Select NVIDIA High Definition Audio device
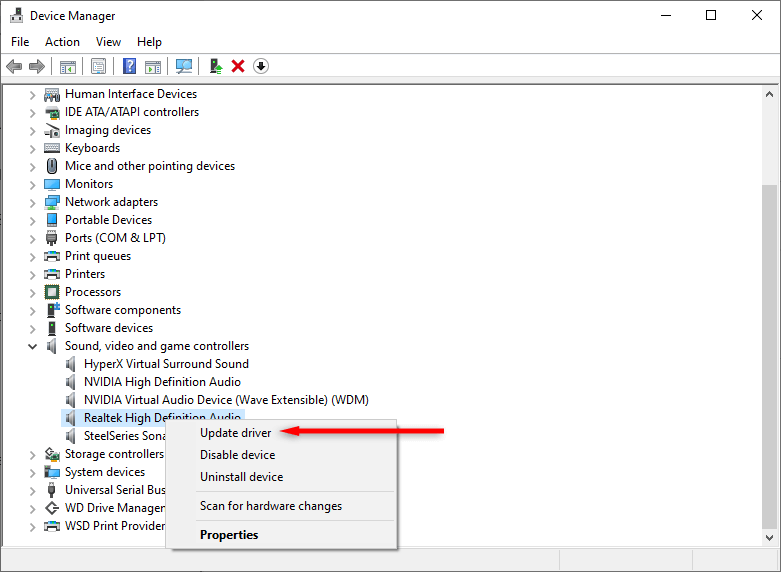Image resolution: width=781 pixels, height=572 pixels. point(162,382)
